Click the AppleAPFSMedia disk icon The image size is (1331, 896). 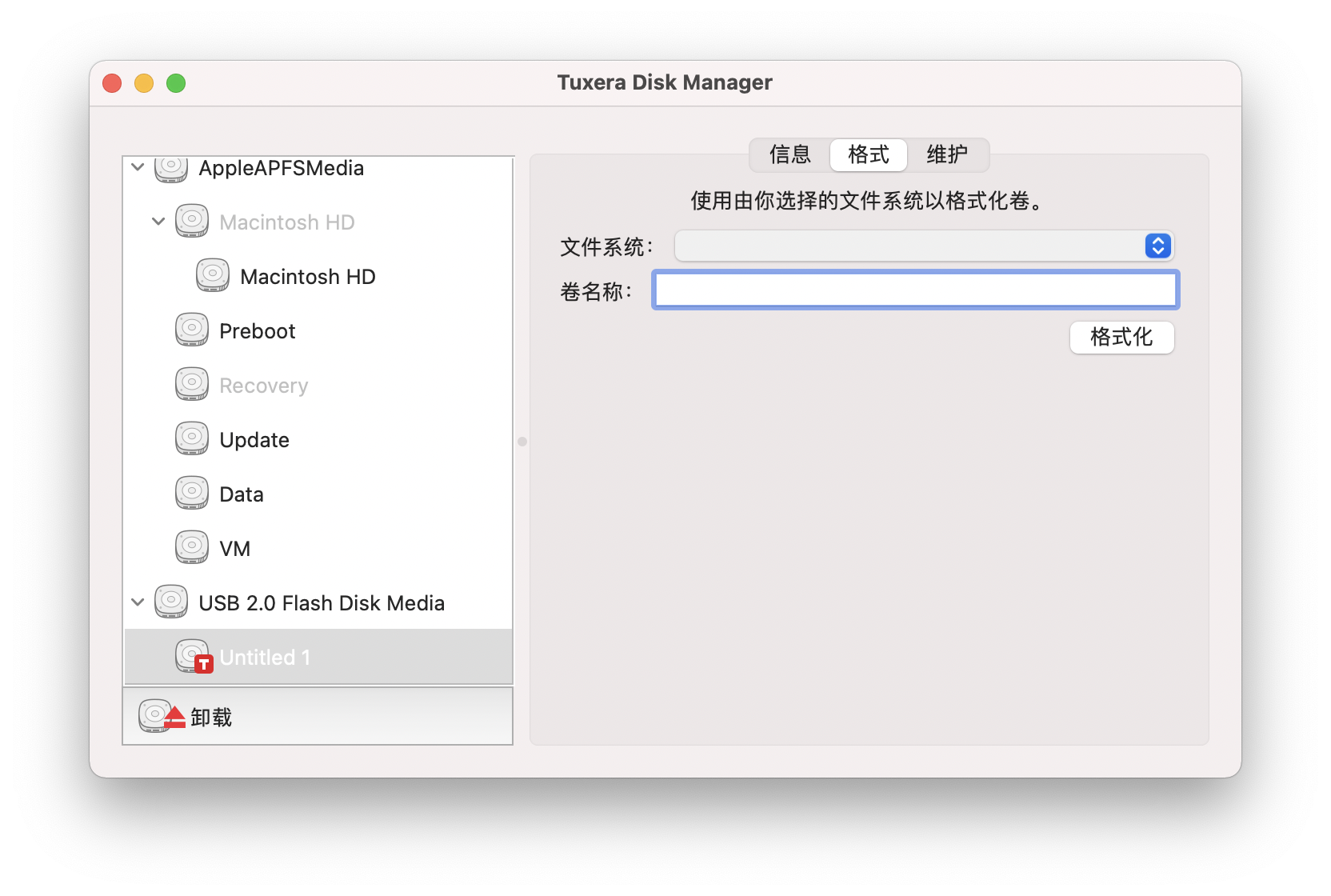tap(171, 169)
